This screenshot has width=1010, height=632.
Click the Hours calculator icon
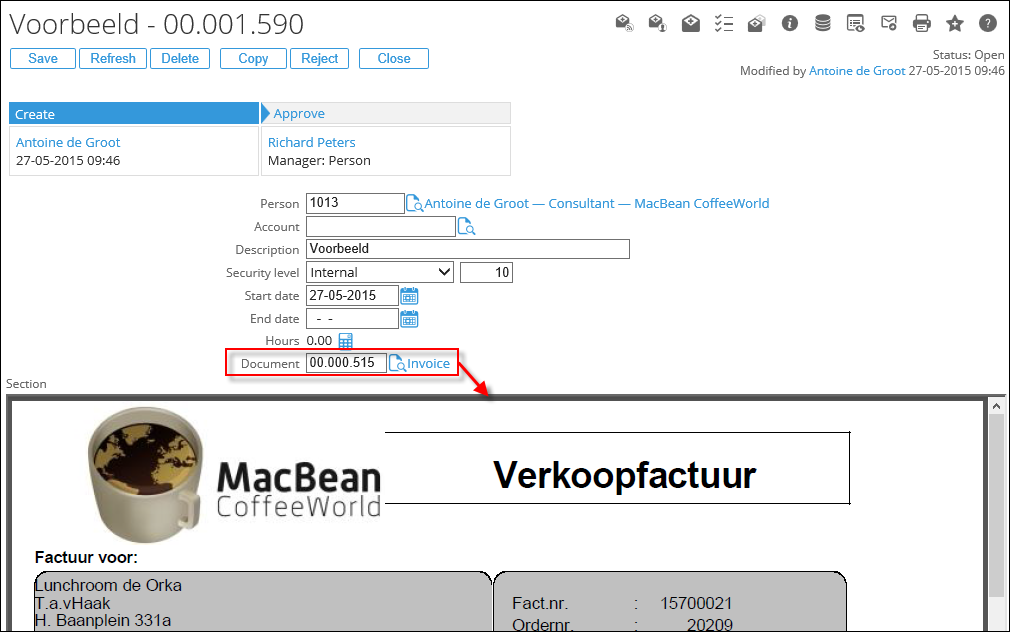click(x=346, y=341)
